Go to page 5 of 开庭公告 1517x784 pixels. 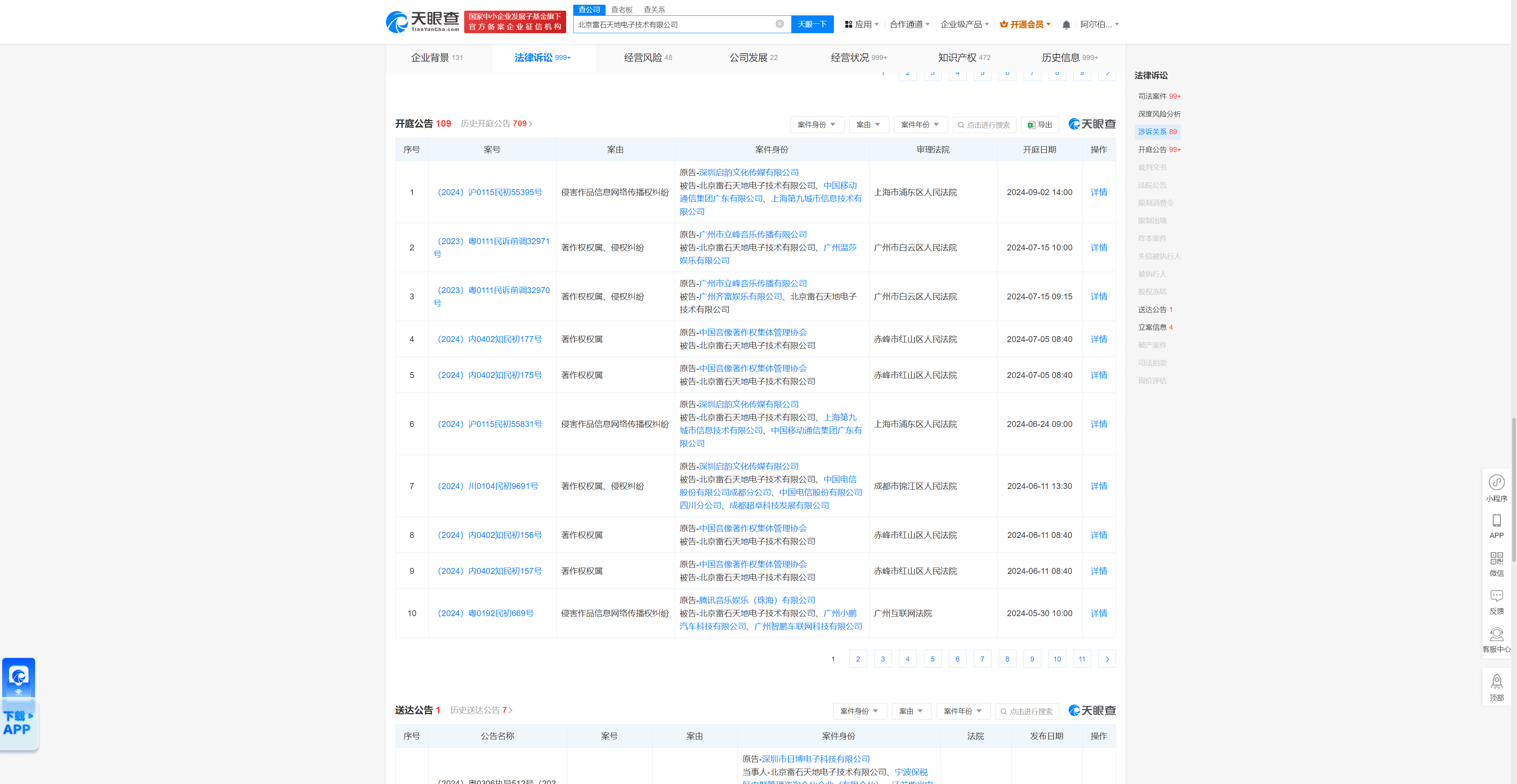[932, 659]
